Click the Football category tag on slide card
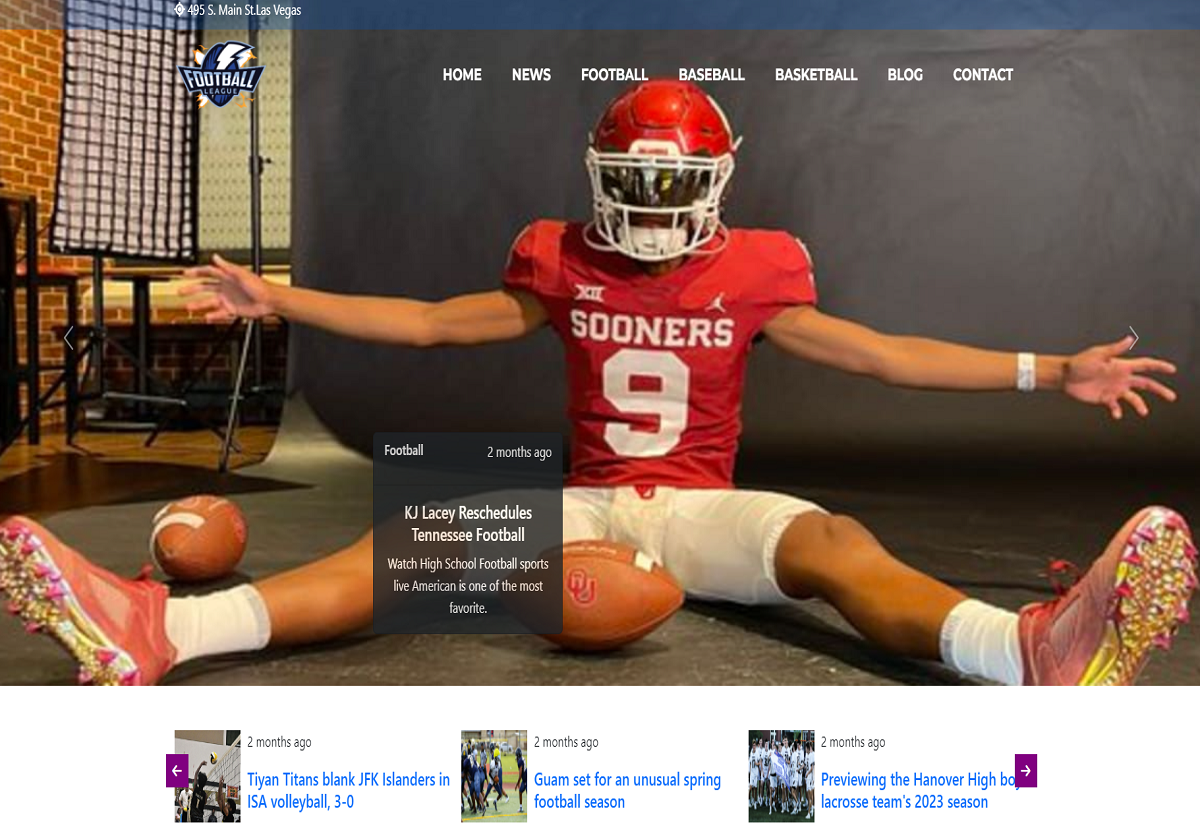The width and height of the screenshot is (1200, 840). (404, 451)
